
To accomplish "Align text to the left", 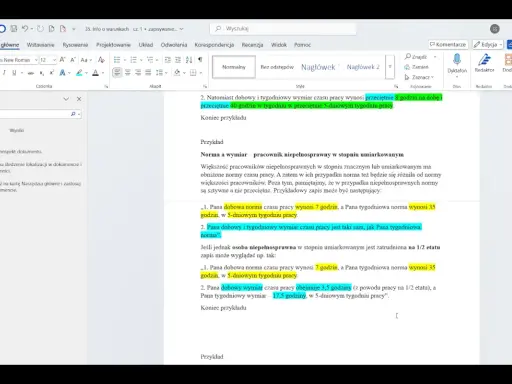I will [117, 72].
